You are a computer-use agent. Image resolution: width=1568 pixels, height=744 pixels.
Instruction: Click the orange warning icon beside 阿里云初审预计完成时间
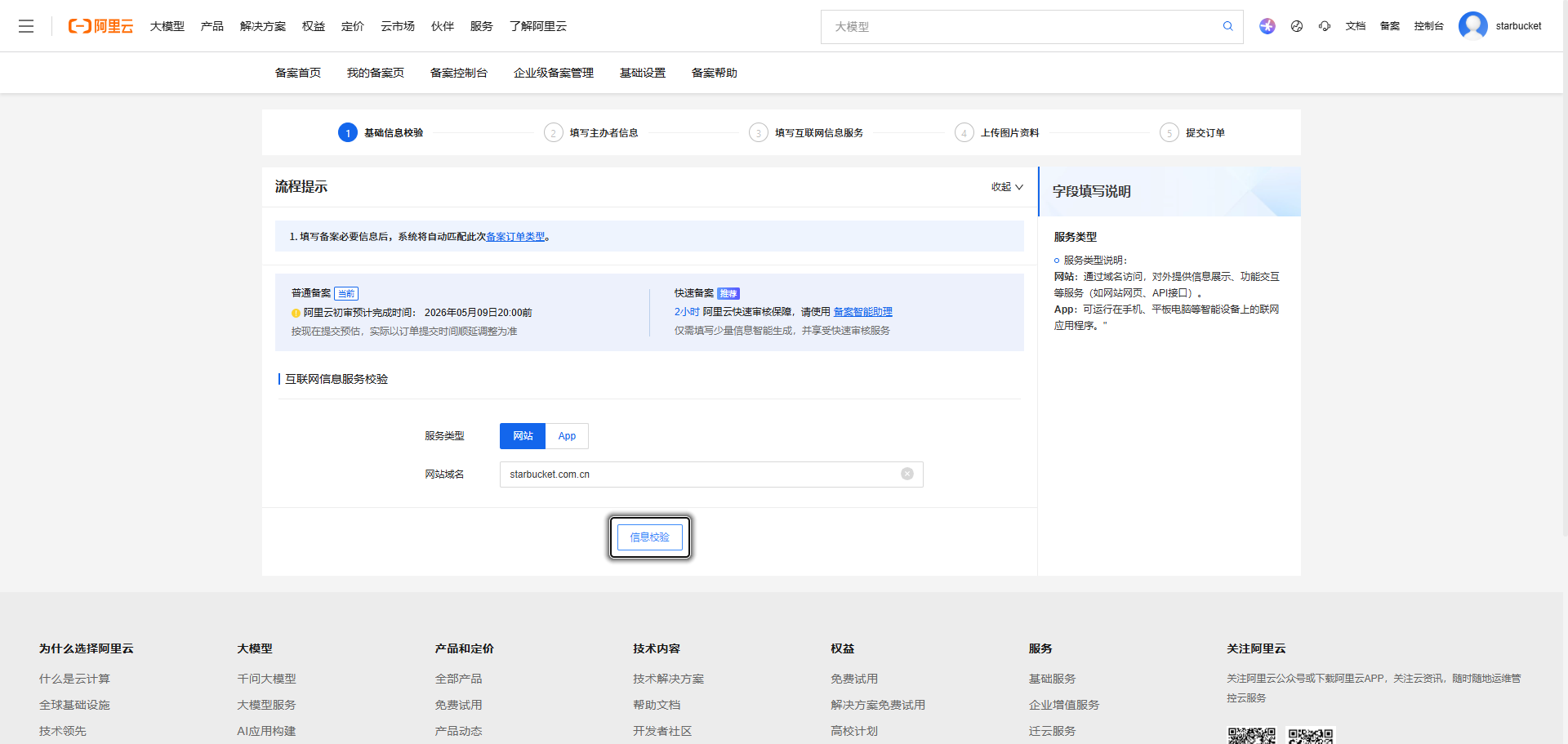[296, 313]
